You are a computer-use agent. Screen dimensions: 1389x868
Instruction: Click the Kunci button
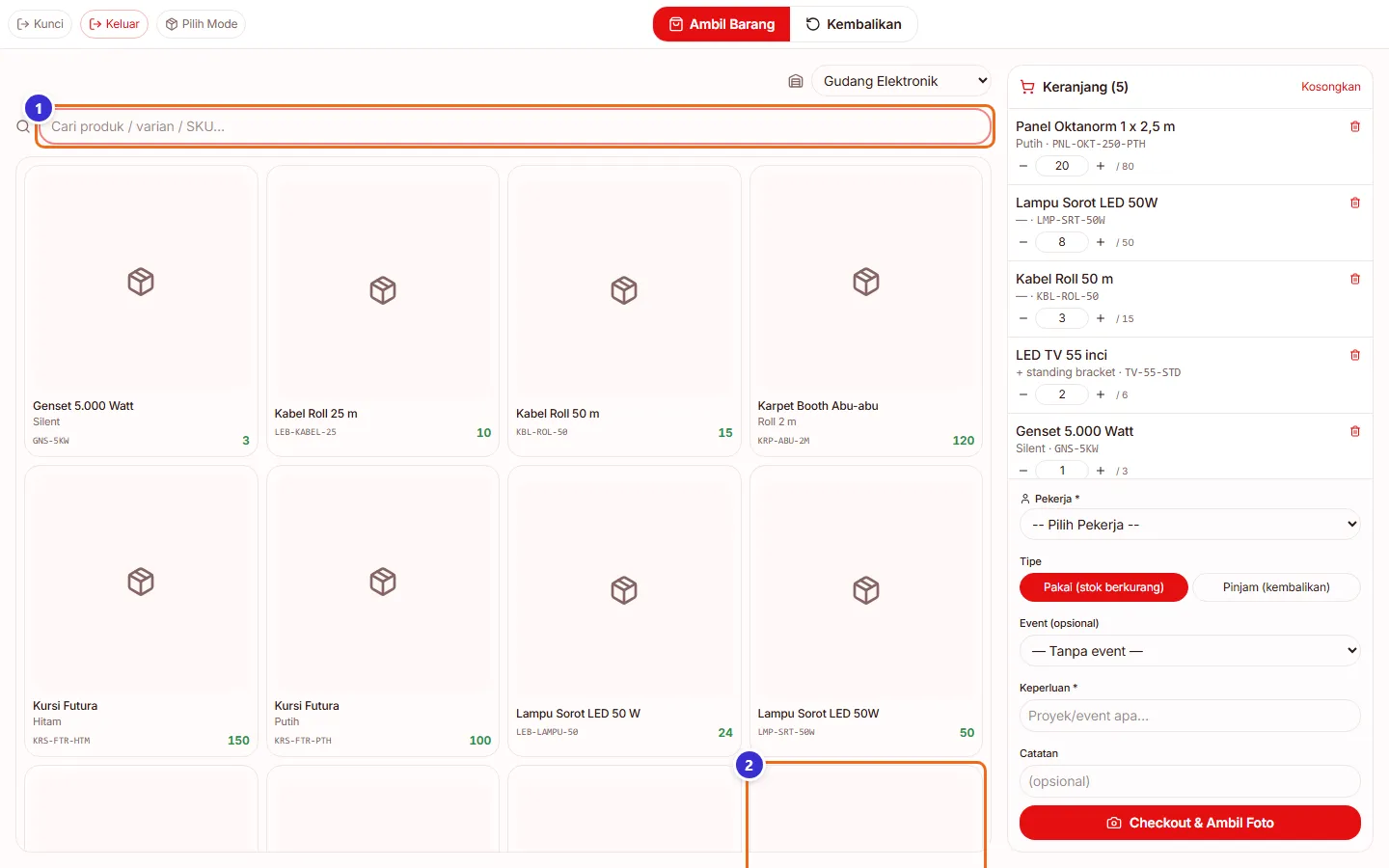click(41, 24)
